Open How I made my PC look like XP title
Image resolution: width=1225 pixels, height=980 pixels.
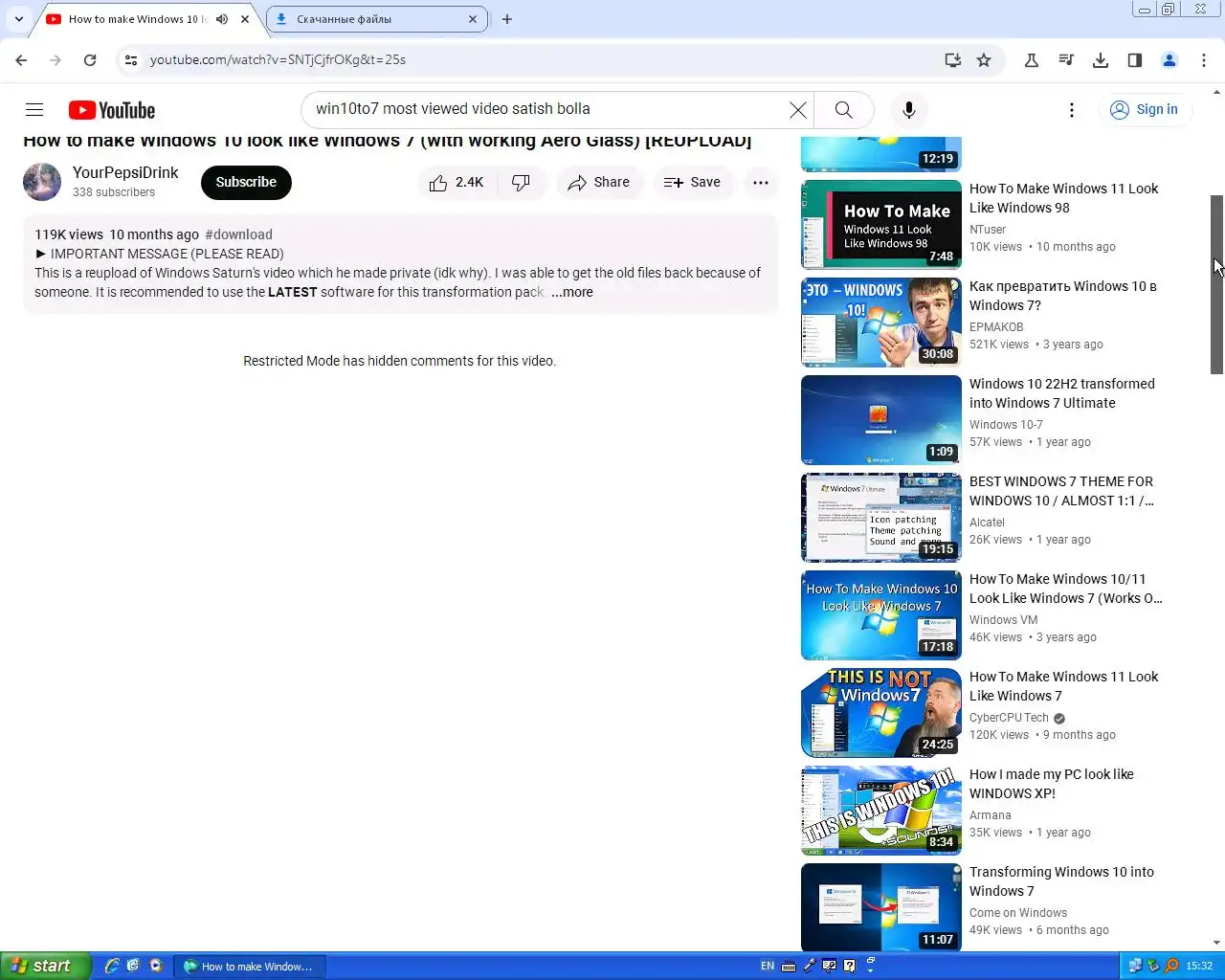(1052, 784)
